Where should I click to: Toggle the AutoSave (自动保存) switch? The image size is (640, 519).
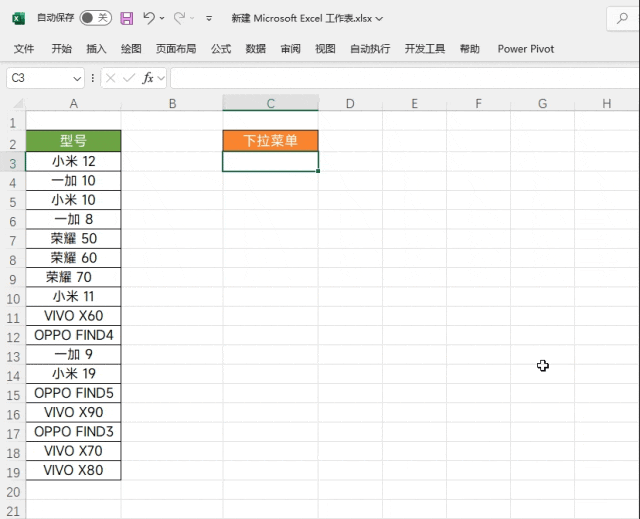96,18
